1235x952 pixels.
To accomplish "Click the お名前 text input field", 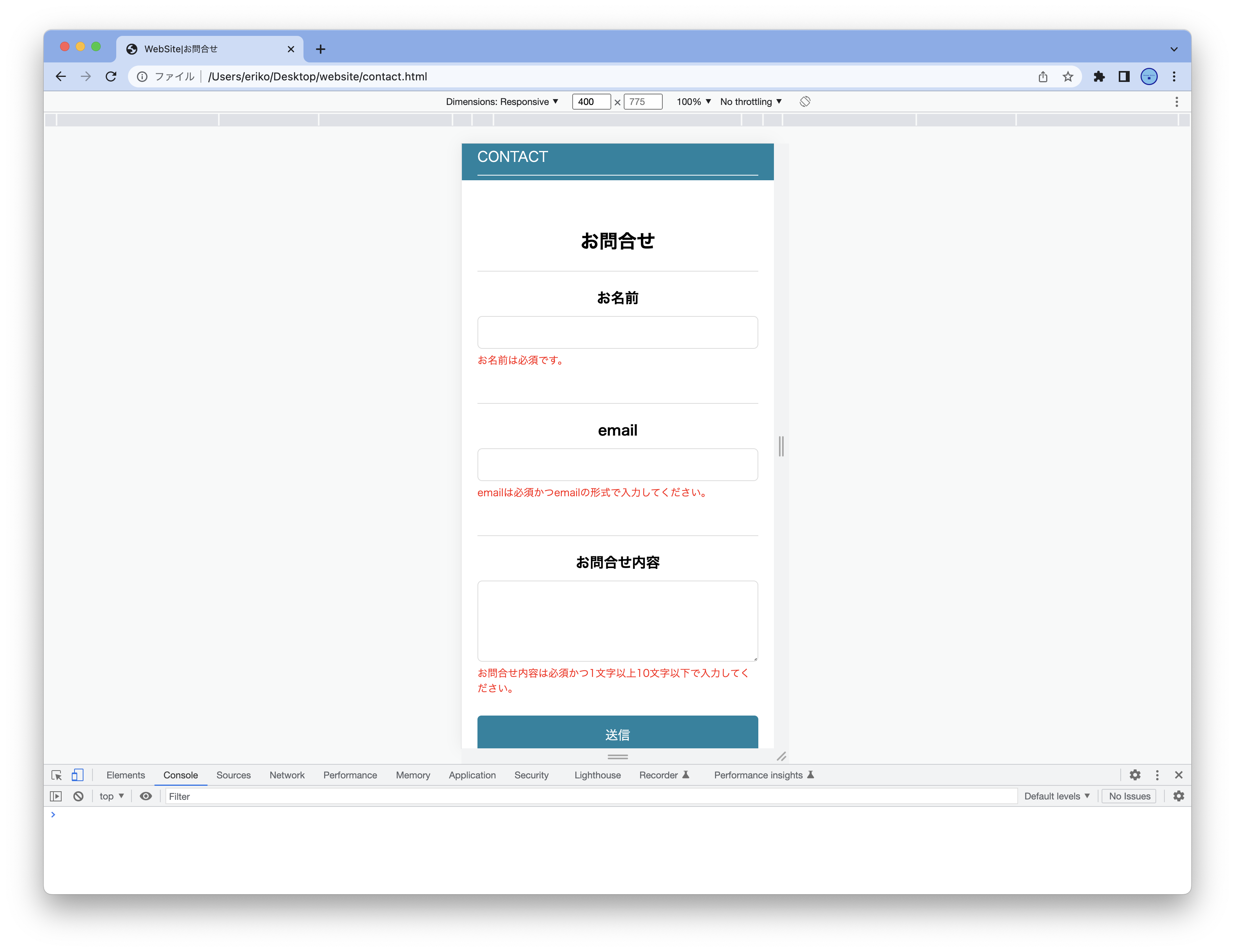I will click(x=617, y=332).
